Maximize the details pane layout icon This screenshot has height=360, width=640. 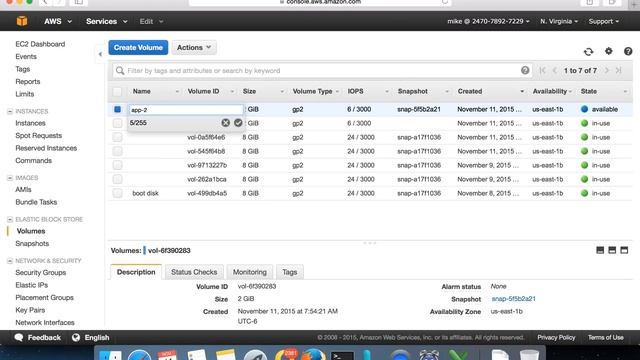624,250
